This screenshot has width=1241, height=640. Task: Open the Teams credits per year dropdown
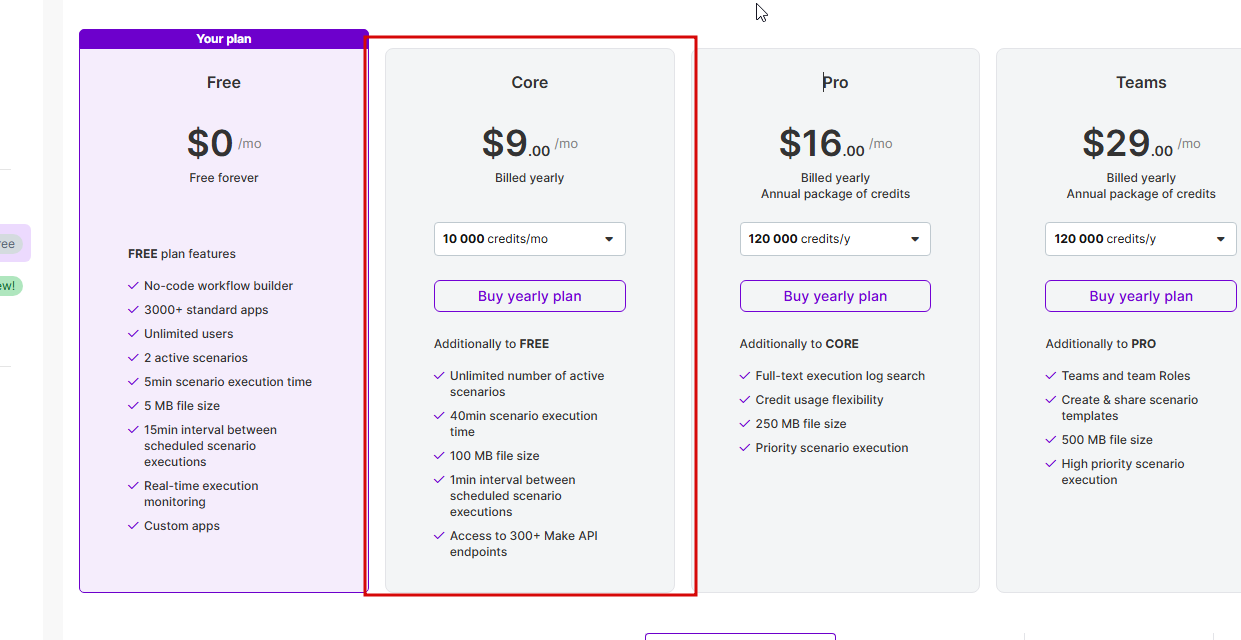click(1140, 239)
